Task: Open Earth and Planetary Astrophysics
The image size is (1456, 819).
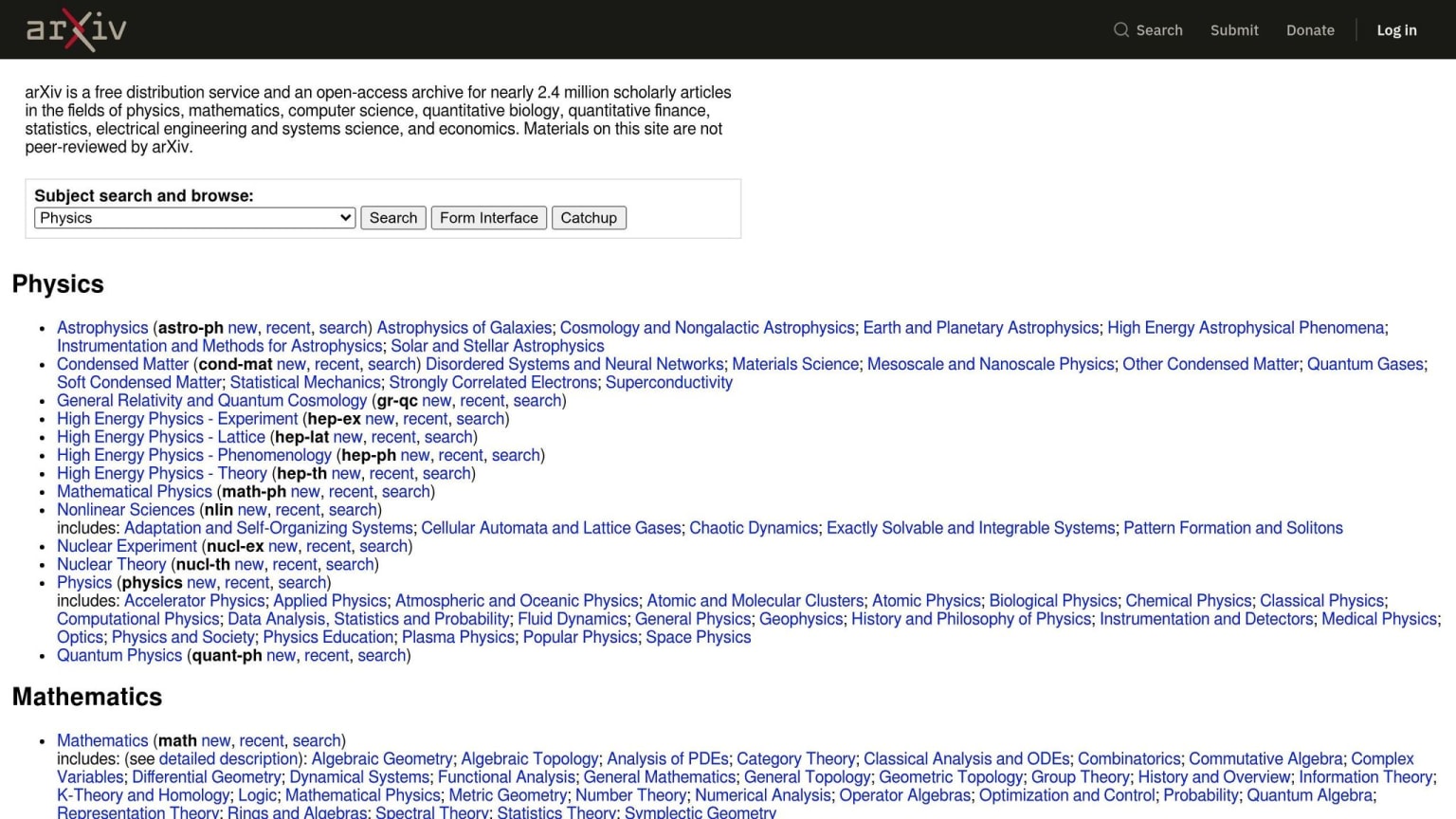Action: (x=981, y=328)
